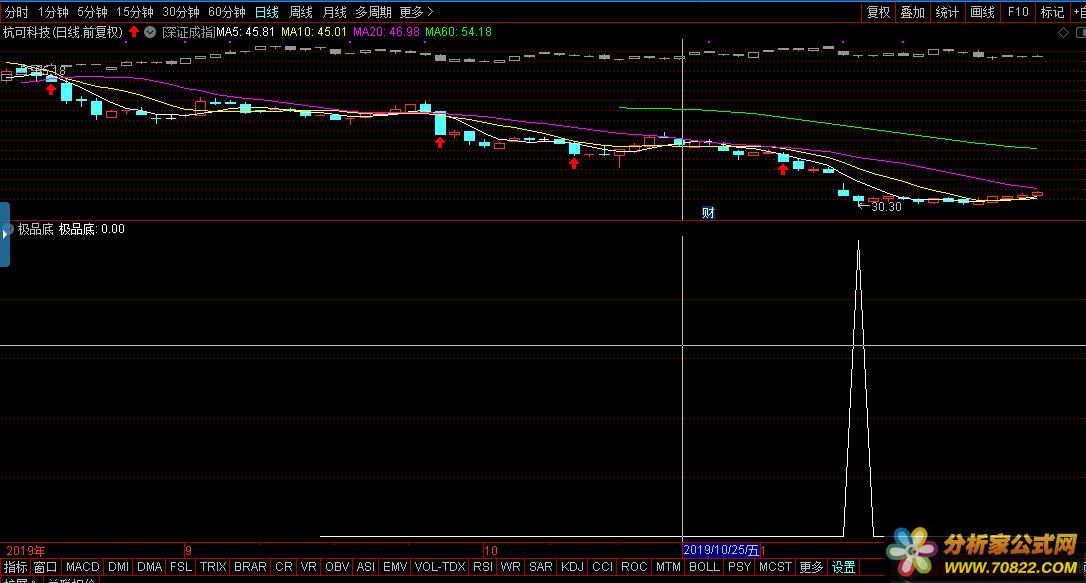Select the 5分钟 period tab
This screenshot has width=1086, height=583.
[92, 12]
